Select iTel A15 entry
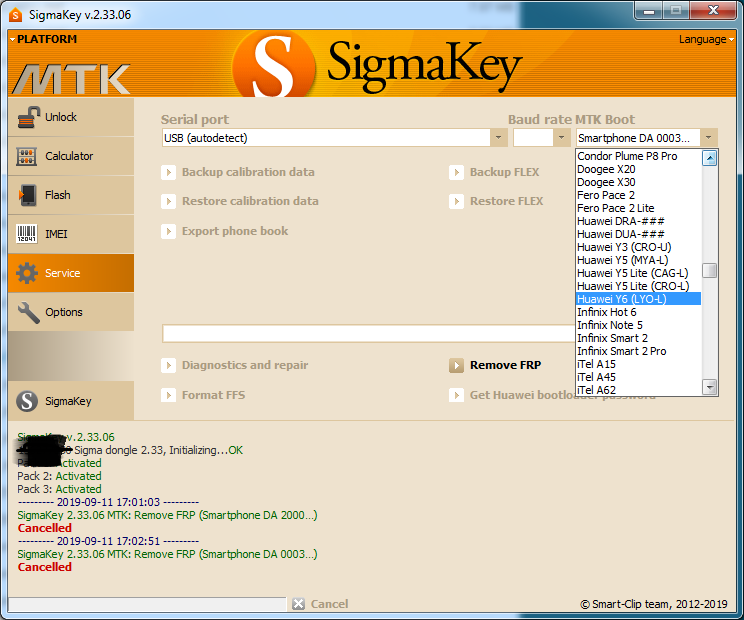This screenshot has width=744, height=620. [638, 364]
